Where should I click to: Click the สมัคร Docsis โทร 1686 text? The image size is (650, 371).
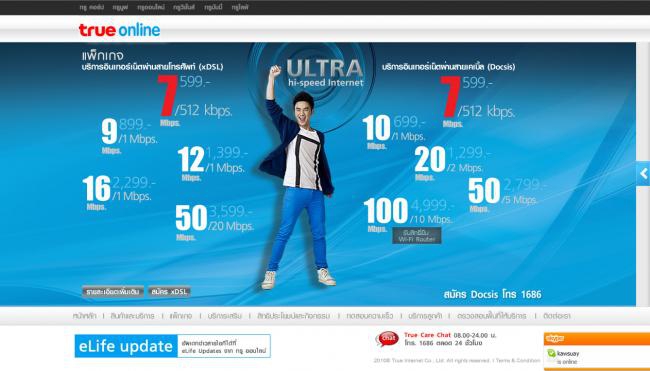(x=492, y=294)
